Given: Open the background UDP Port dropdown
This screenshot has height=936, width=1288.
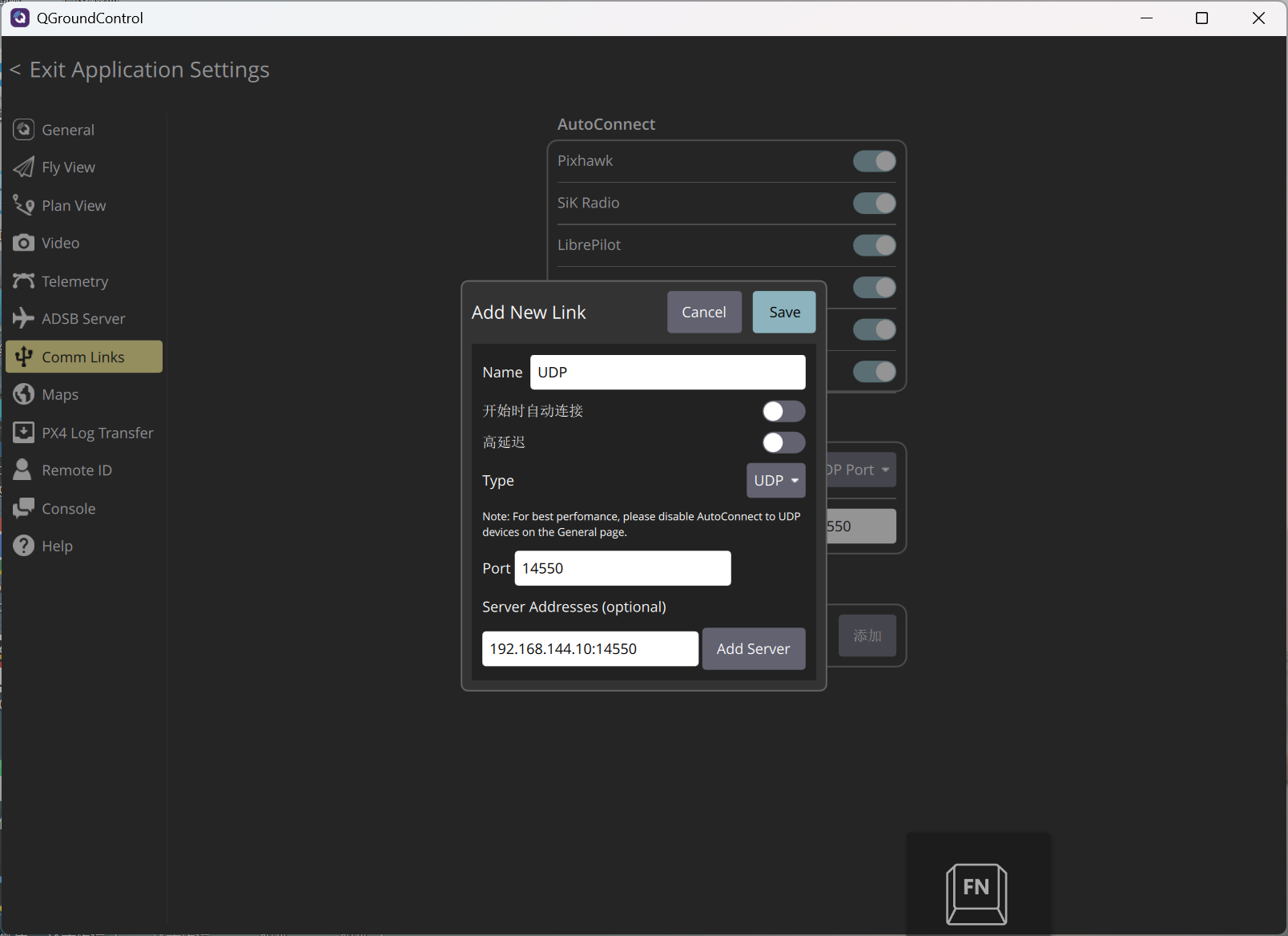Looking at the screenshot, I should point(860,470).
